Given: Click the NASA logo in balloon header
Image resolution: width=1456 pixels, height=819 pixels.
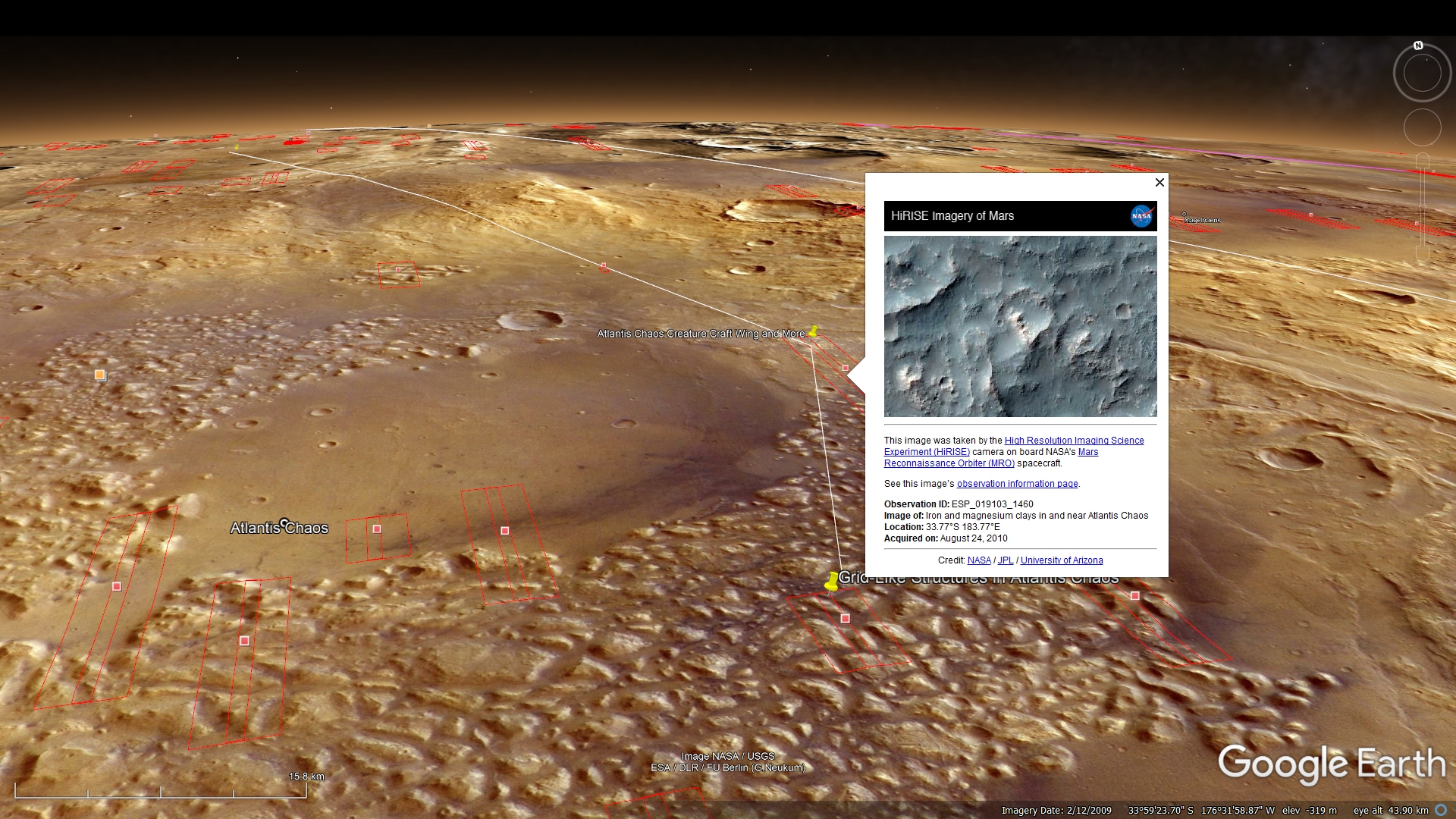Looking at the screenshot, I should pos(1141,216).
